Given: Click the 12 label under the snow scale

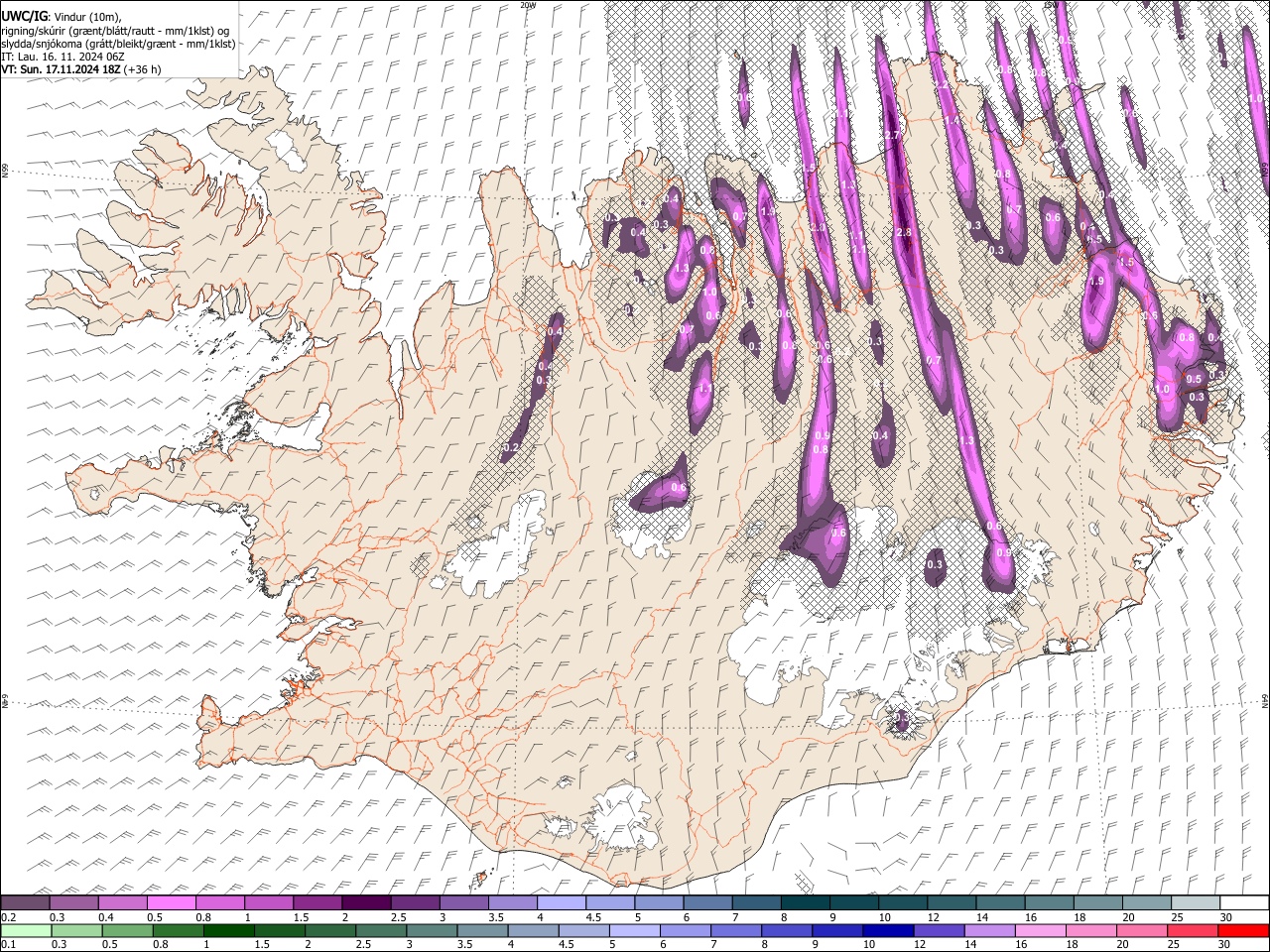Looking at the screenshot, I should tap(933, 916).
